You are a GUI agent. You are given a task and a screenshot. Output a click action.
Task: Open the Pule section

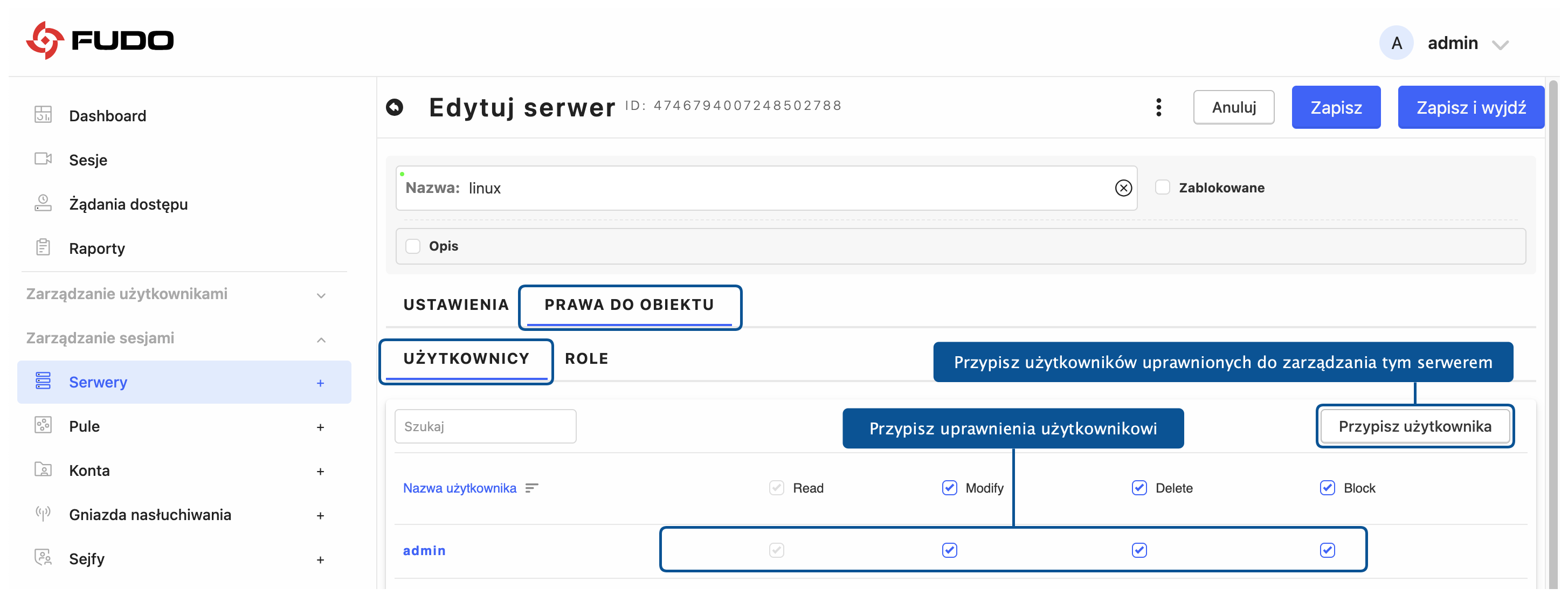[x=84, y=426]
